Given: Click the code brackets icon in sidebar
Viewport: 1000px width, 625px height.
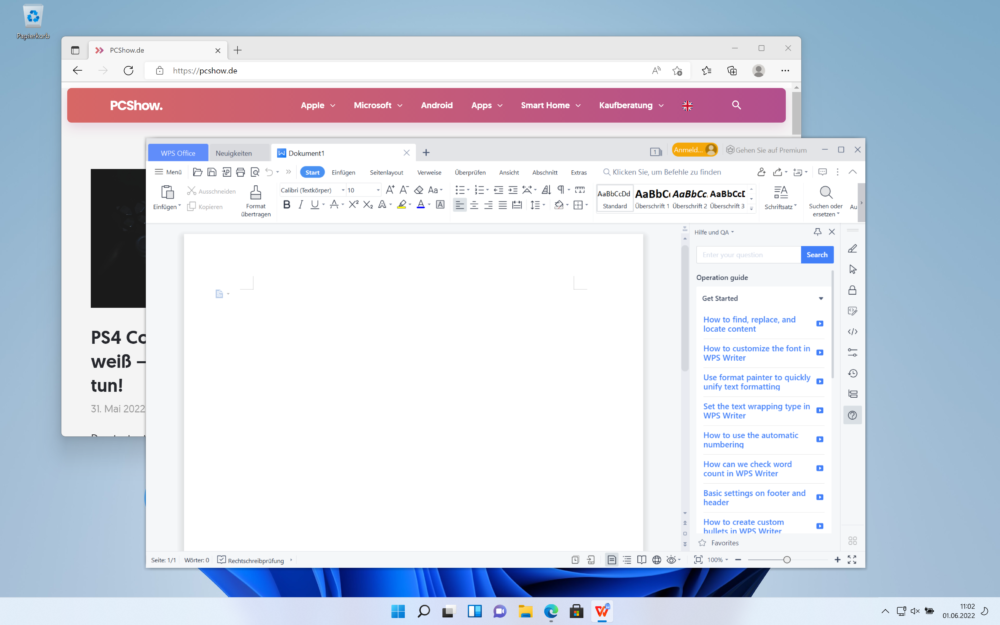Looking at the screenshot, I should pyautogui.click(x=853, y=332).
